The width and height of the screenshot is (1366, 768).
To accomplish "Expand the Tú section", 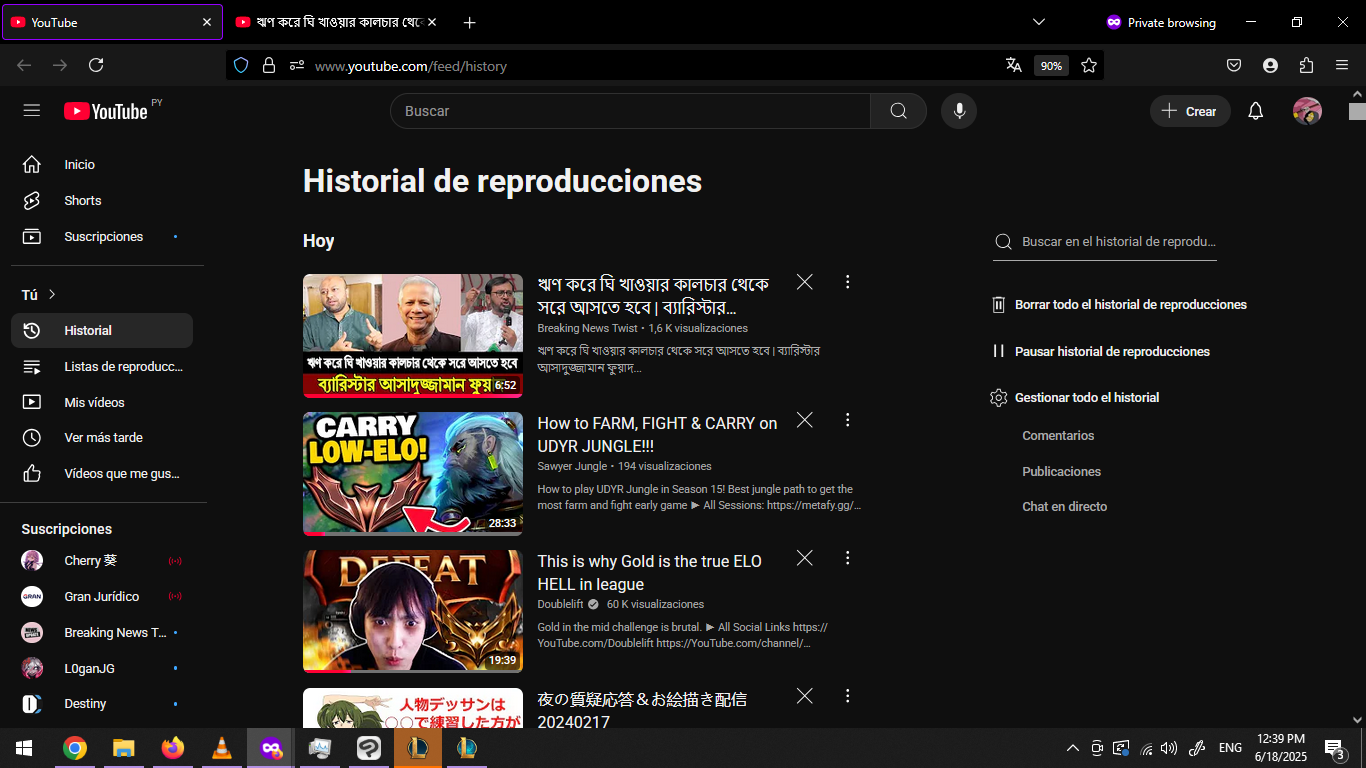I will (x=39, y=295).
